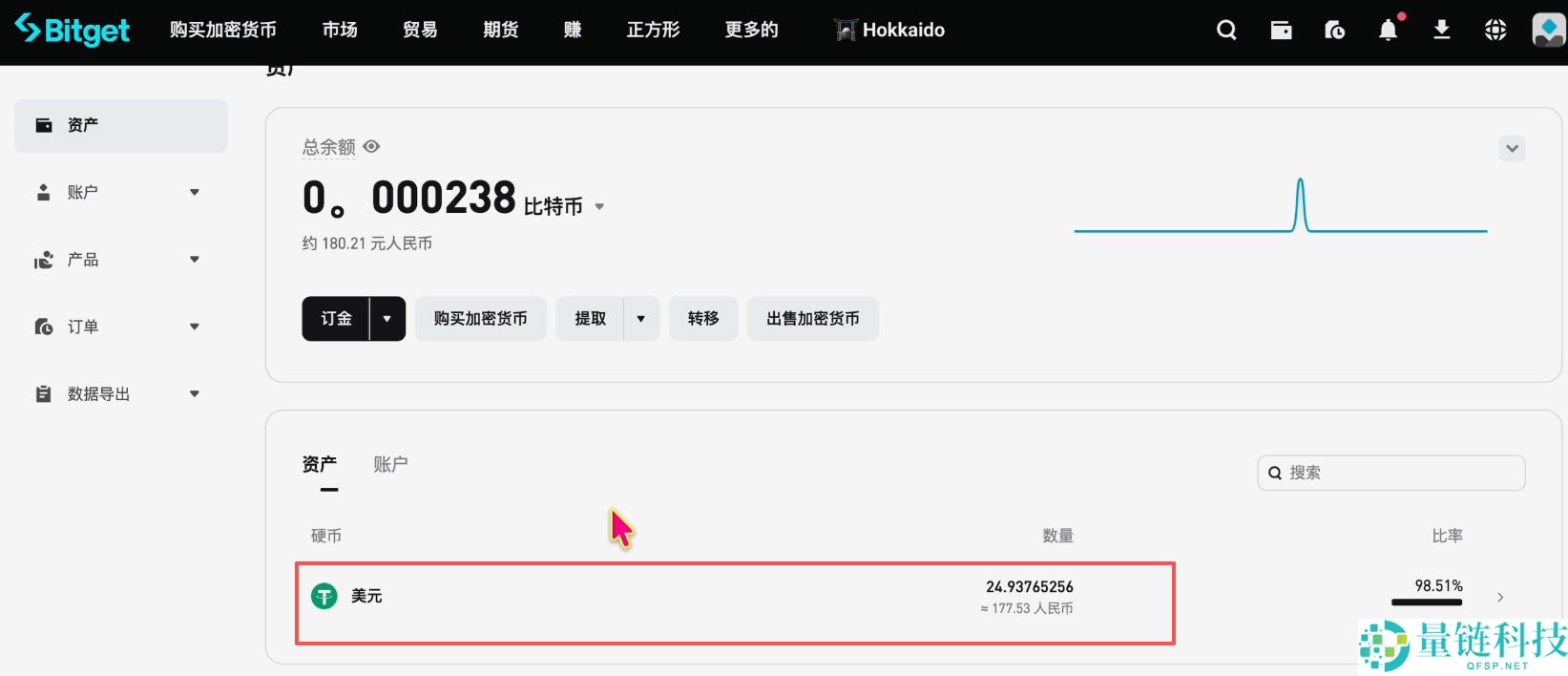Open the Bitget home logo
1568x676 pixels.
tap(73, 30)
